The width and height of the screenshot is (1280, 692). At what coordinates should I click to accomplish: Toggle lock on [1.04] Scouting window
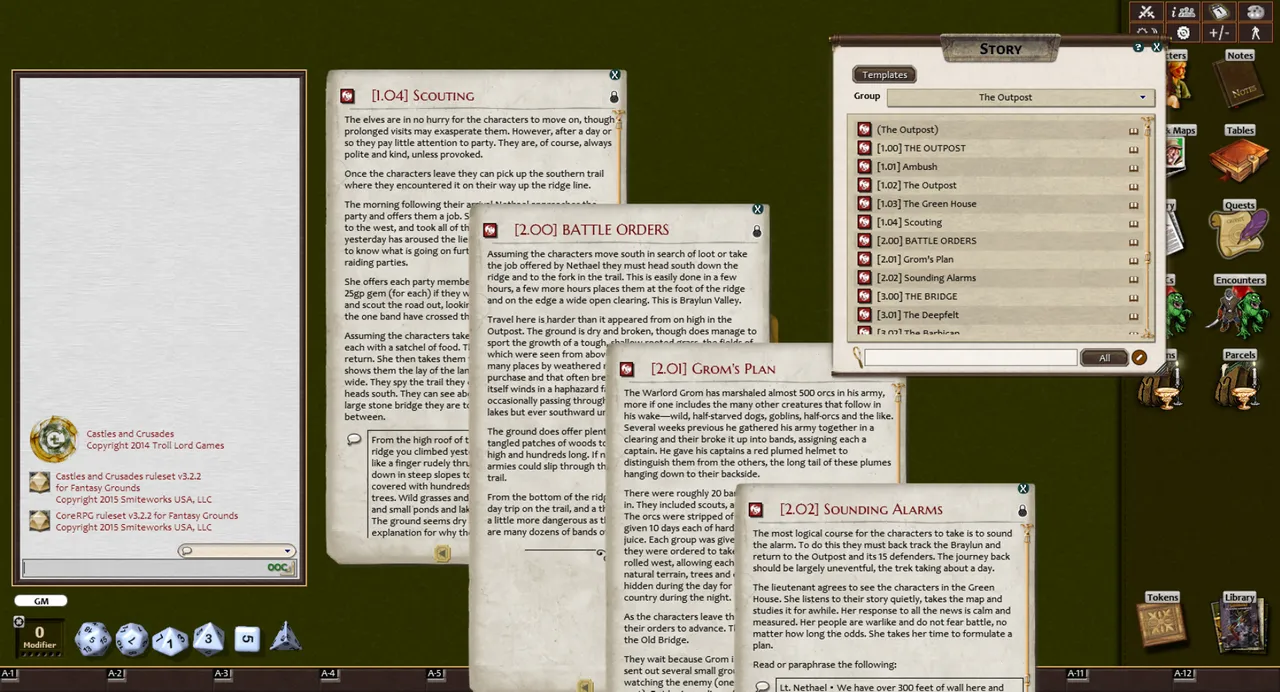pos(614,97)
